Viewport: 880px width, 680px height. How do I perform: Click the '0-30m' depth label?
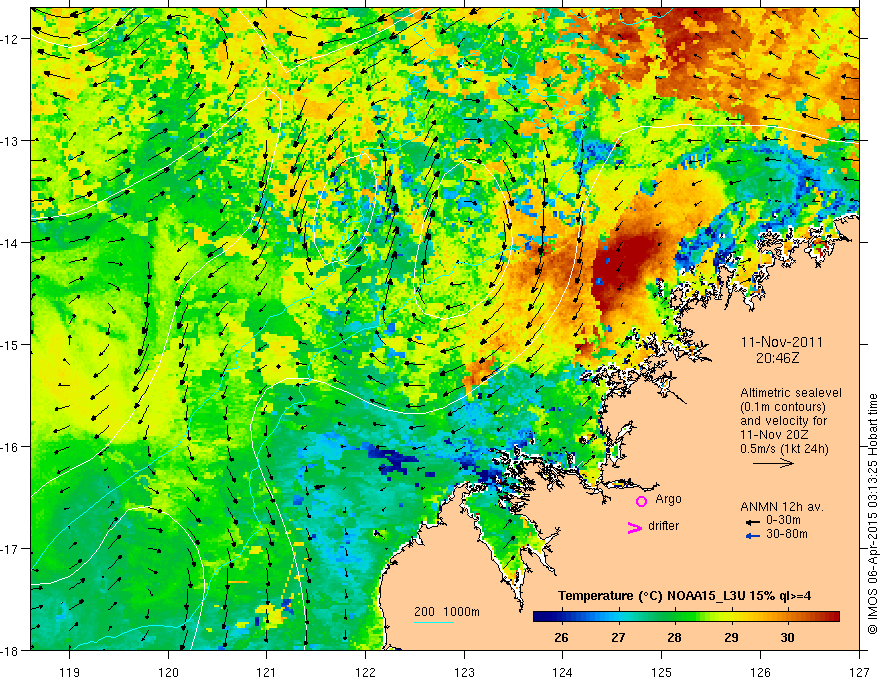click(783, 520)
